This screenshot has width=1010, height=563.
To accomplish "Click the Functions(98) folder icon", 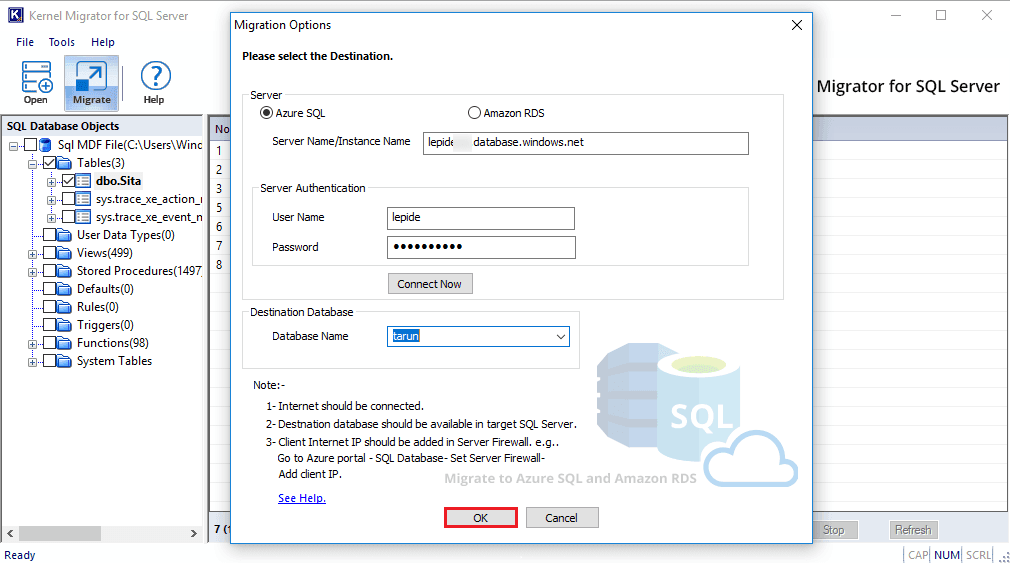I will tap(64, 343).
